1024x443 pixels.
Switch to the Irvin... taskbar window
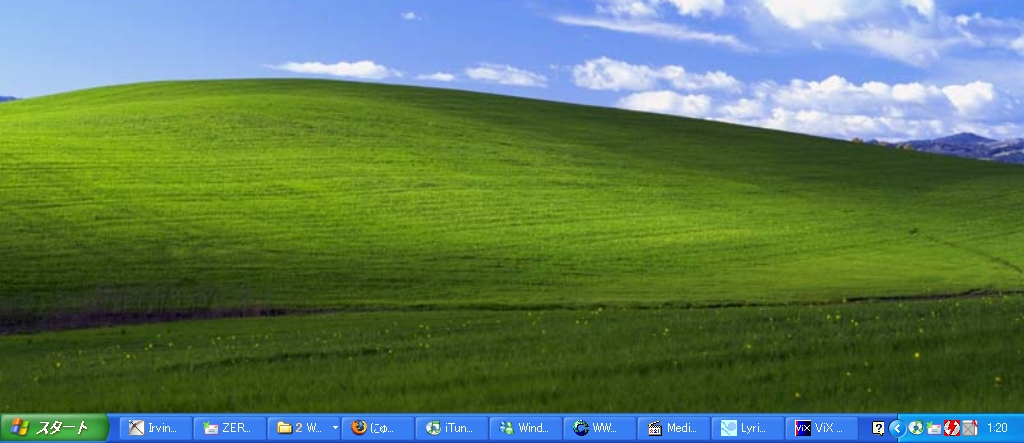point(155,428)
